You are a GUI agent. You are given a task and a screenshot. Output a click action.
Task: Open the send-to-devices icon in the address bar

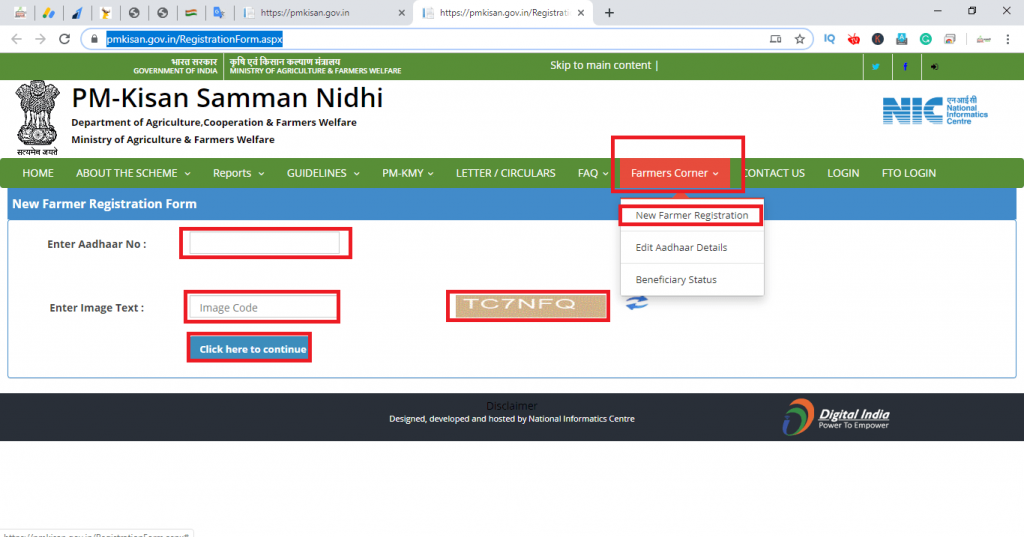pos(775,39)
